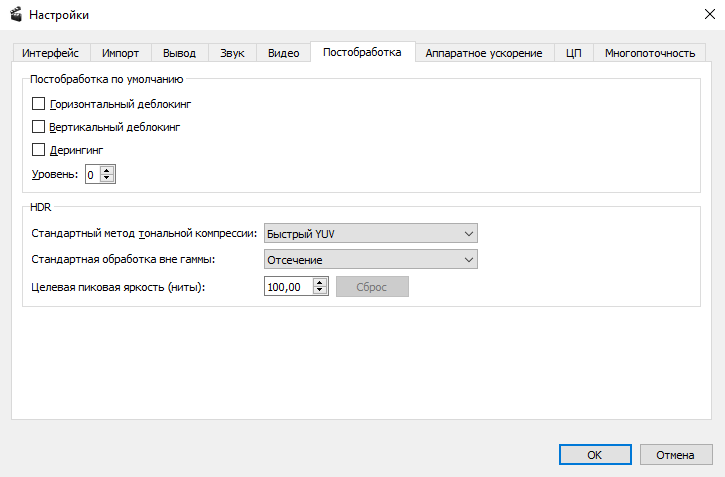The width and height of the screenshot is (725, 477).
Task: Click the Стандартный метод тональной компрессии label
Action: [144, 233]
